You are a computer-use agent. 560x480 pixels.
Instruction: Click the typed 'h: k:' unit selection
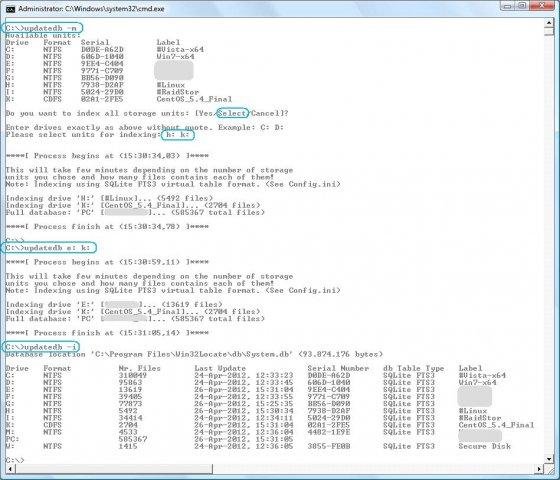pos(178,135)
